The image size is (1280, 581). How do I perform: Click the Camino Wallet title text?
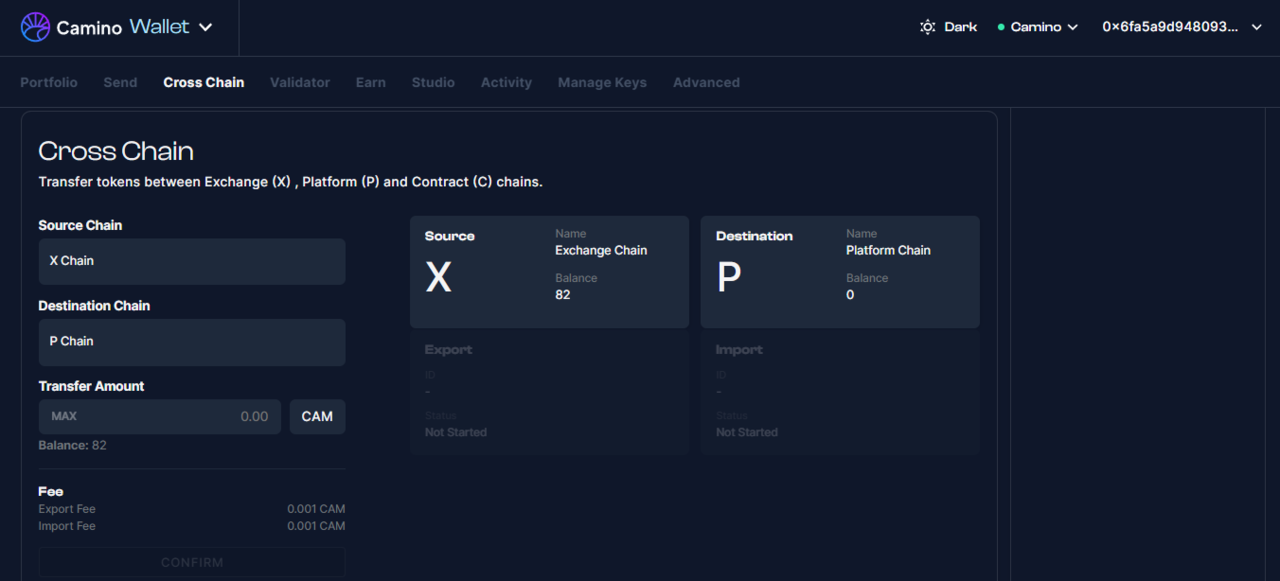coord(123,27)
